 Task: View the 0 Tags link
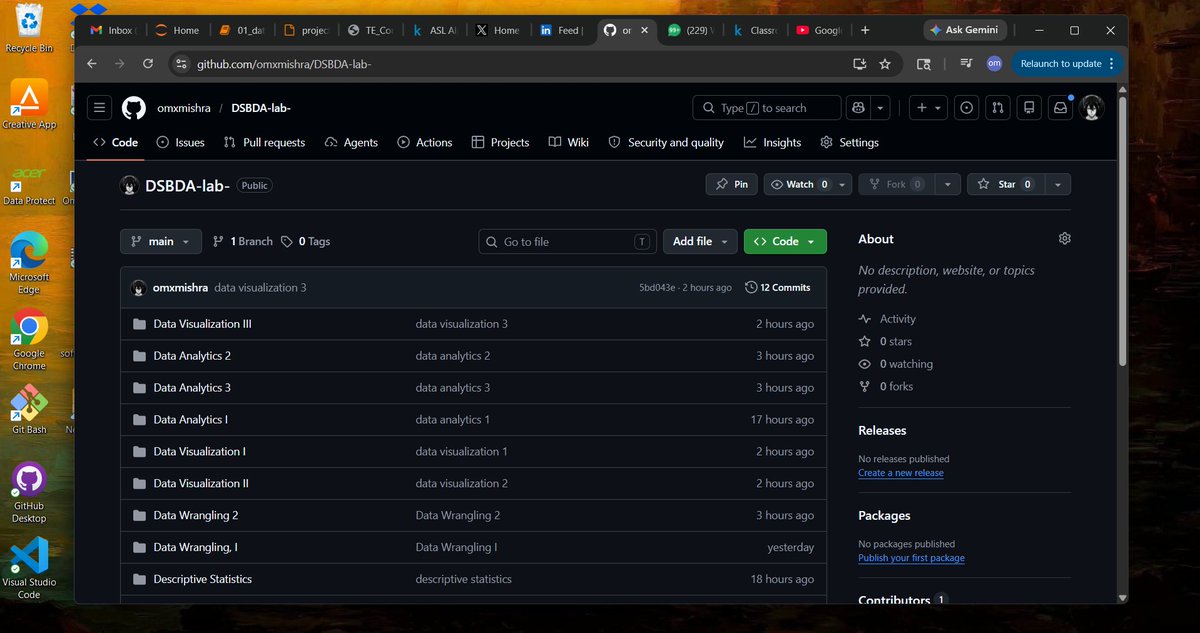coord(306,241)
